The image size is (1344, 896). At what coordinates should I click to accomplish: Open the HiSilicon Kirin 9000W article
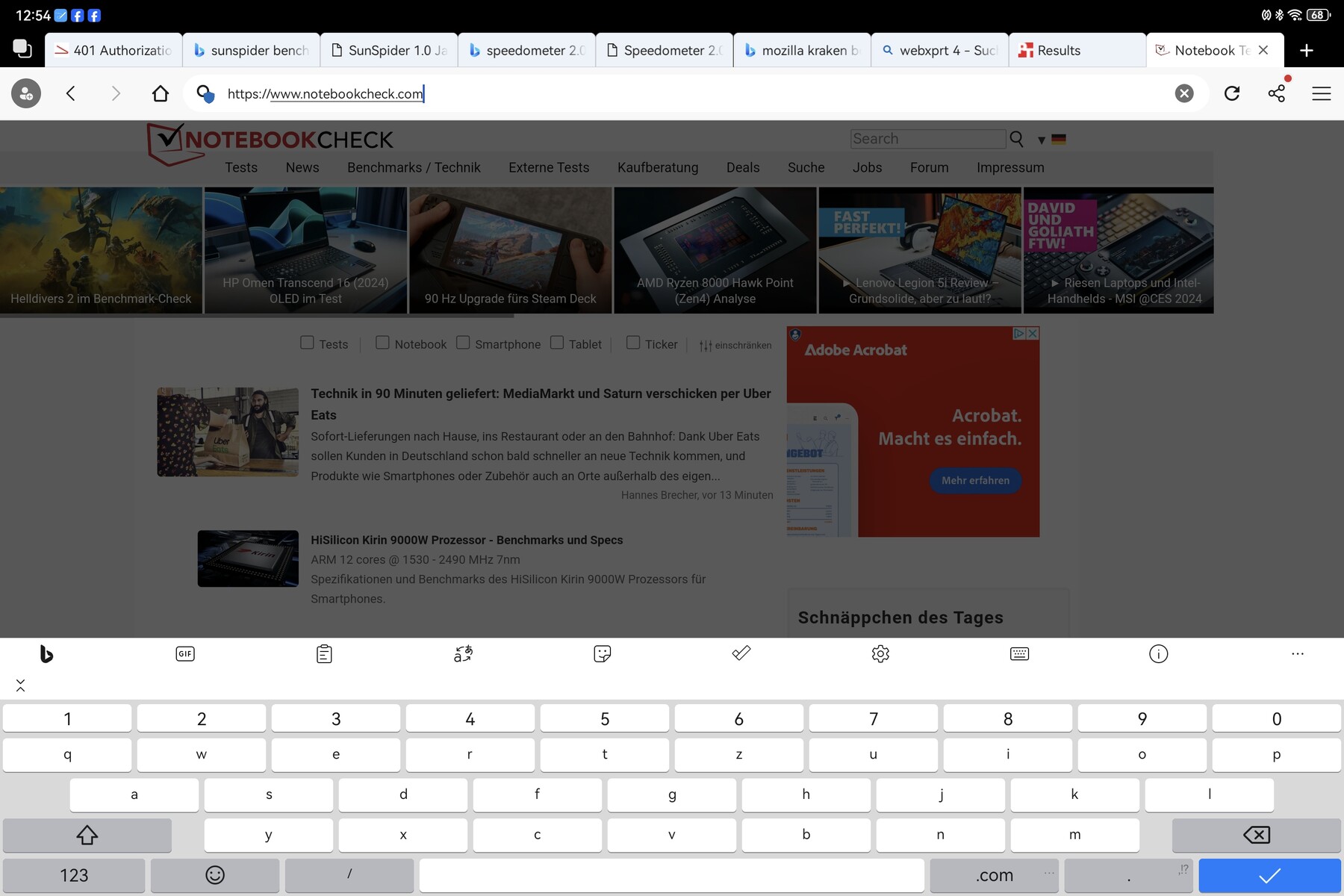pyautogui.click(x=467, y=540)
